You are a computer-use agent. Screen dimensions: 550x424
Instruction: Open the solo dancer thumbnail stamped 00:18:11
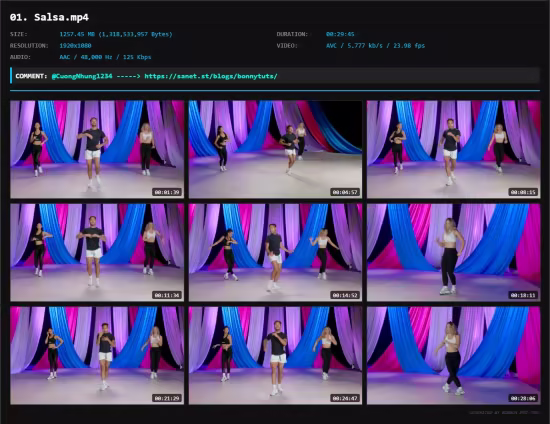[454, 253]
